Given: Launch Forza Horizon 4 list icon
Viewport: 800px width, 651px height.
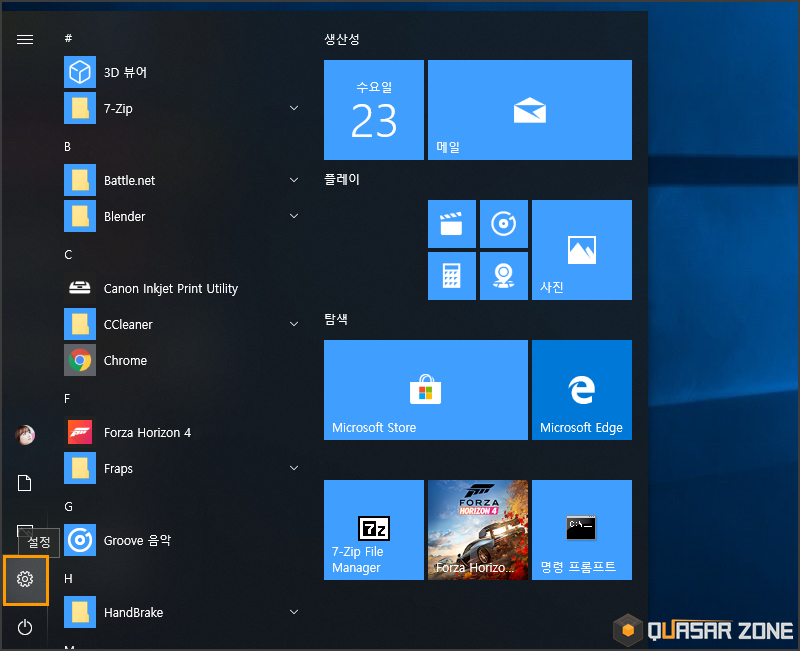Looking at the screenshot, I should (x=80, y=432).
